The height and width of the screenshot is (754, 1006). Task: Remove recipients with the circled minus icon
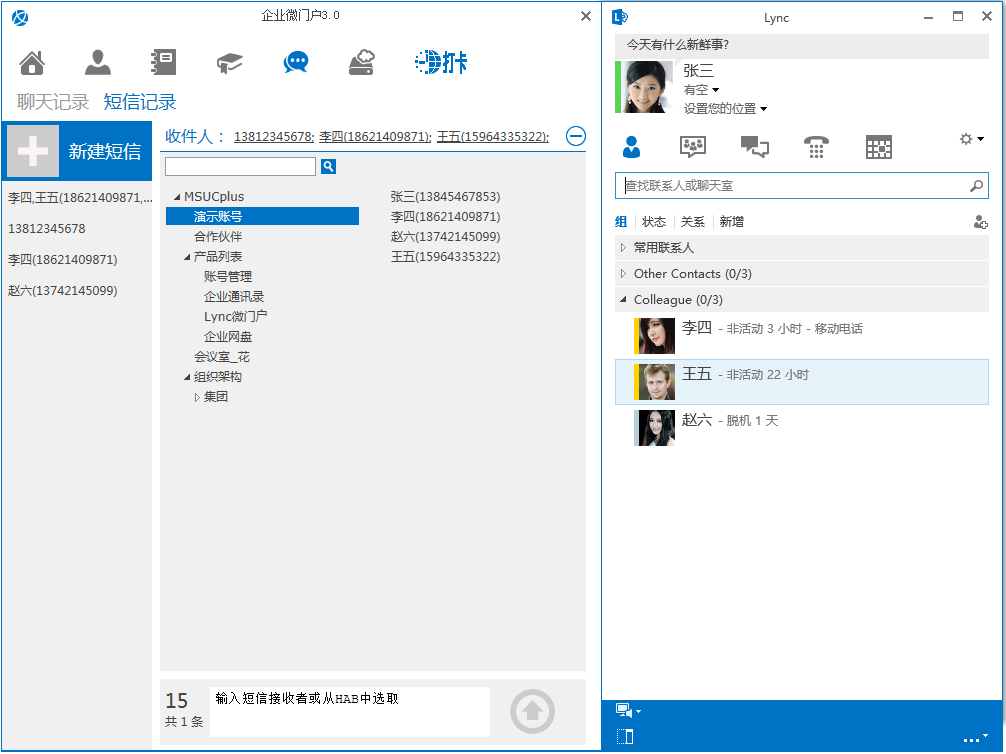575,136
